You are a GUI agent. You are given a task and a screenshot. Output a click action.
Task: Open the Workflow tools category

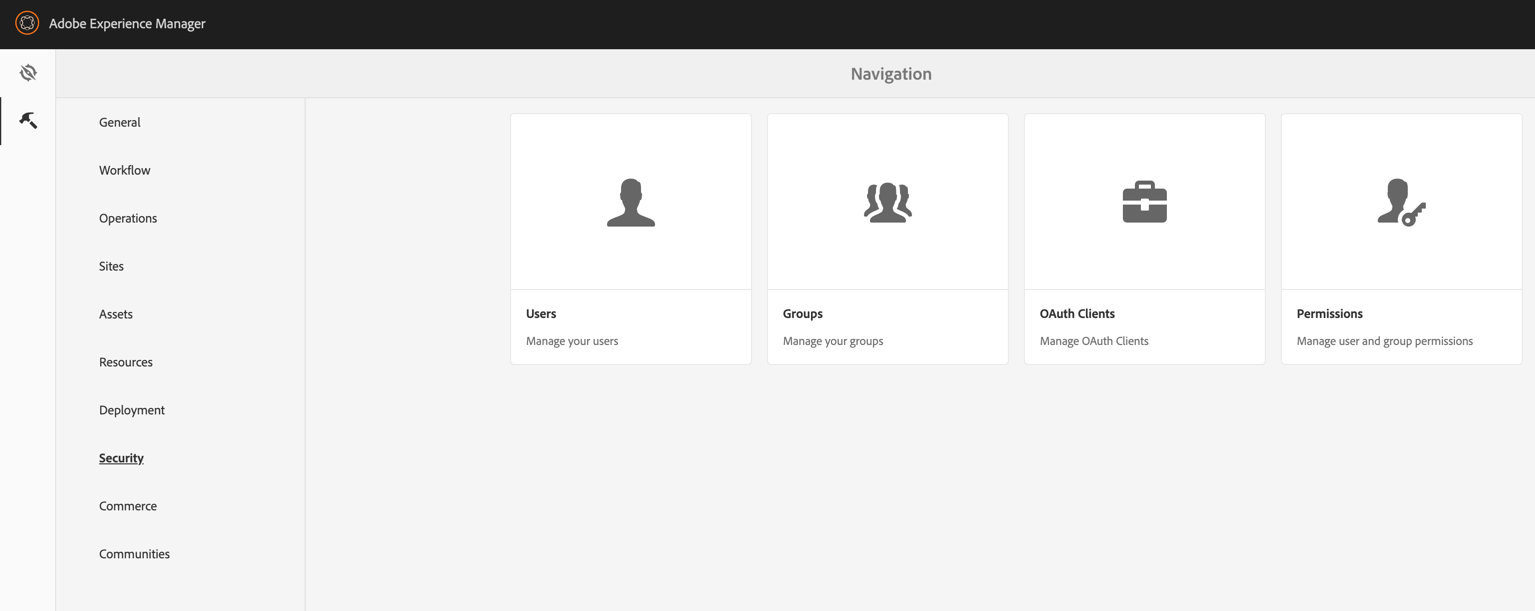125,170
